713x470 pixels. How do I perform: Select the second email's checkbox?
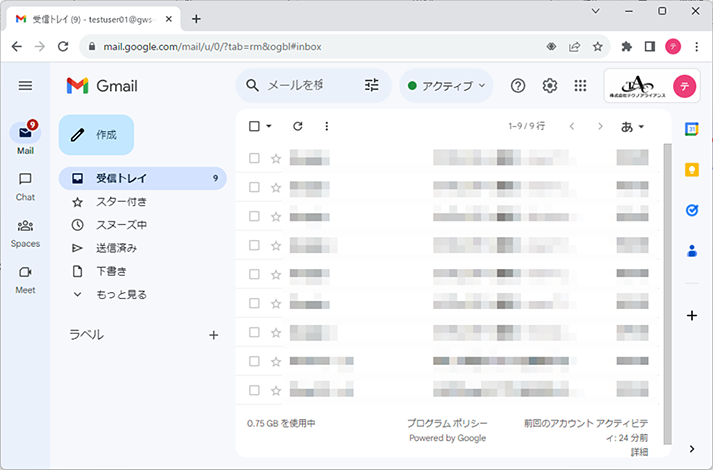coord(254,187)
